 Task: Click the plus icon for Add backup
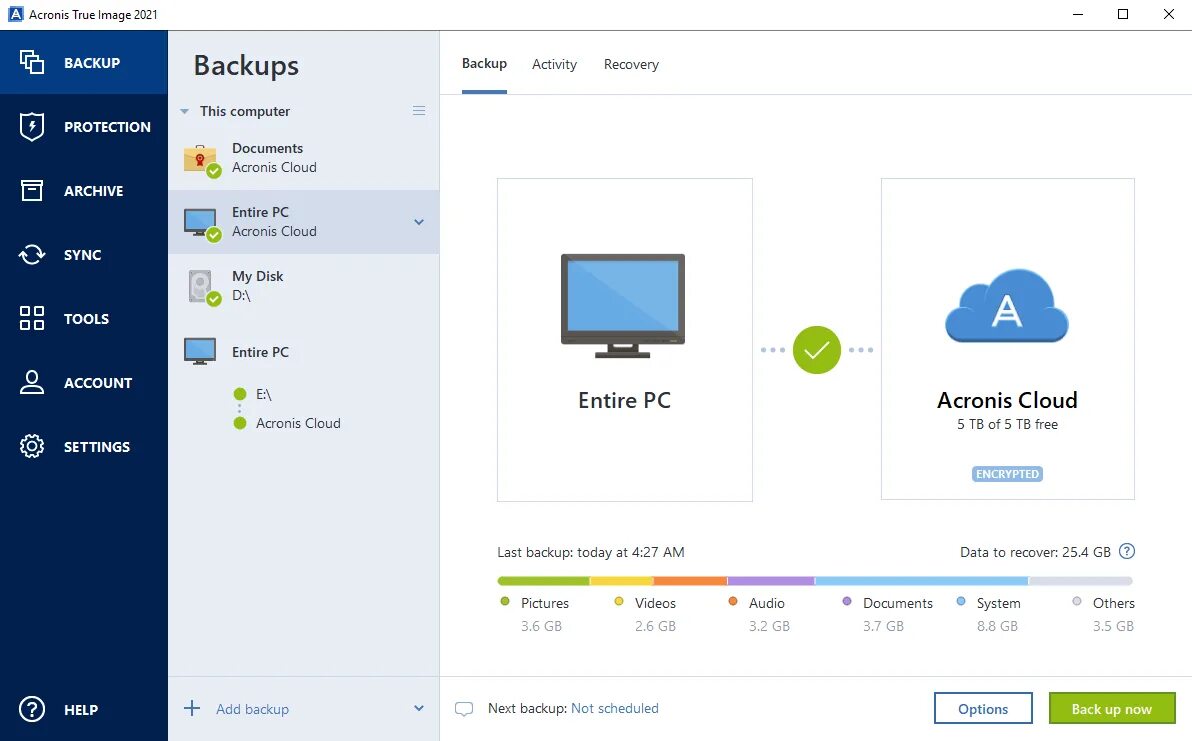click(192, 708)
